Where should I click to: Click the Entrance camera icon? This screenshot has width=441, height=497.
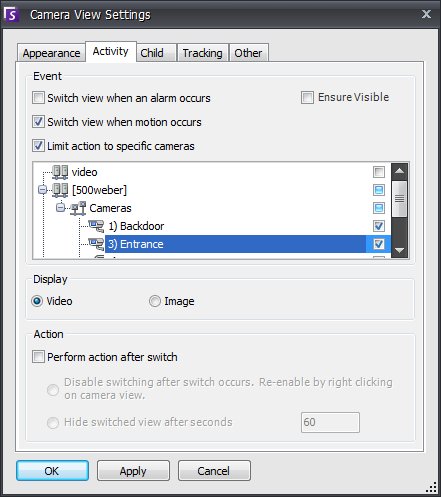pyautogui.click(x=96, y=244)
